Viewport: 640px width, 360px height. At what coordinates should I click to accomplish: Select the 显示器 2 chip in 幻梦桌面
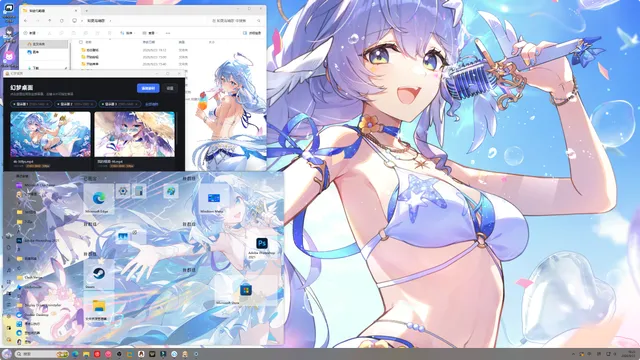click(x=76, y=104)
